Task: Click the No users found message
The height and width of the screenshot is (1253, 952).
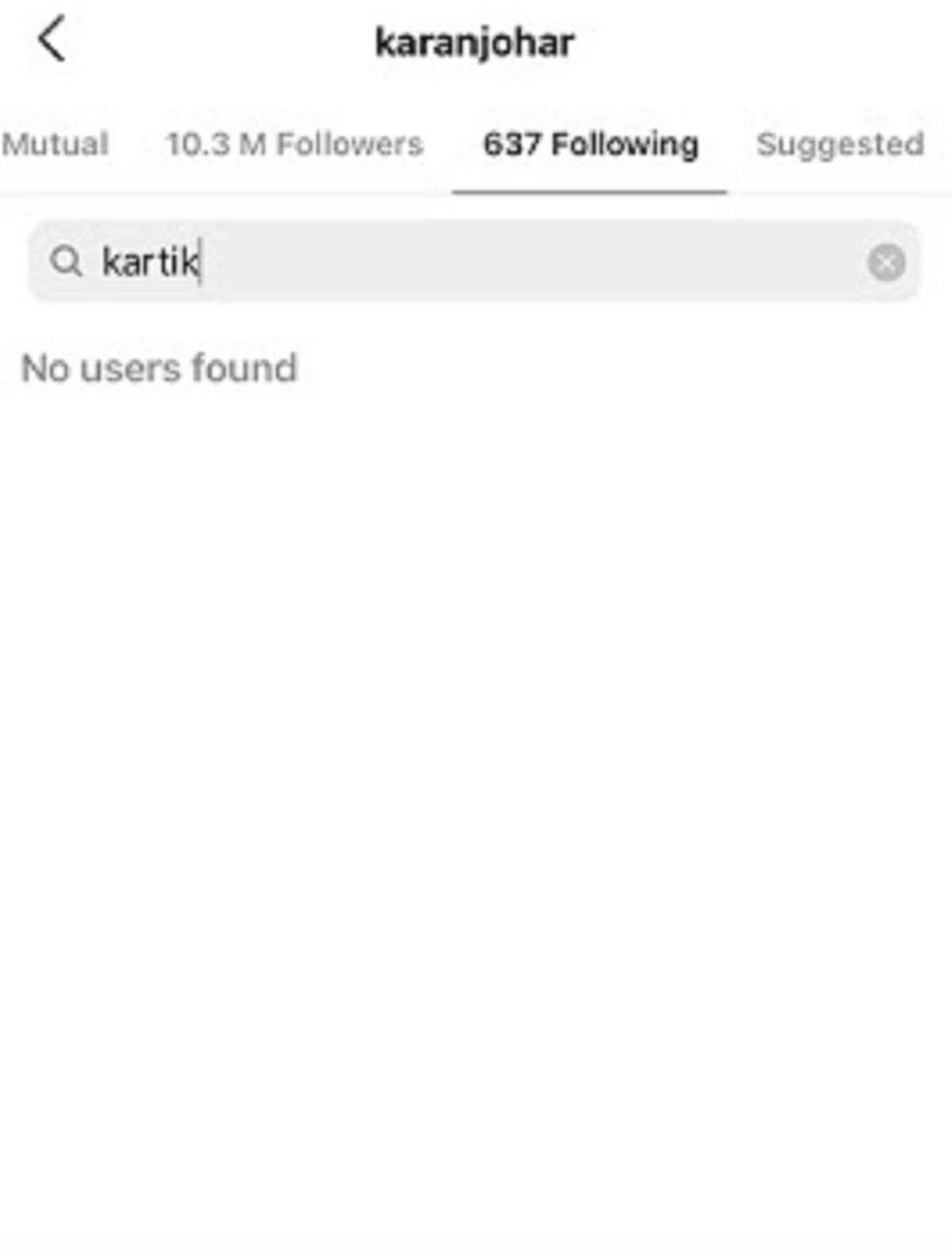Action: 159,369
